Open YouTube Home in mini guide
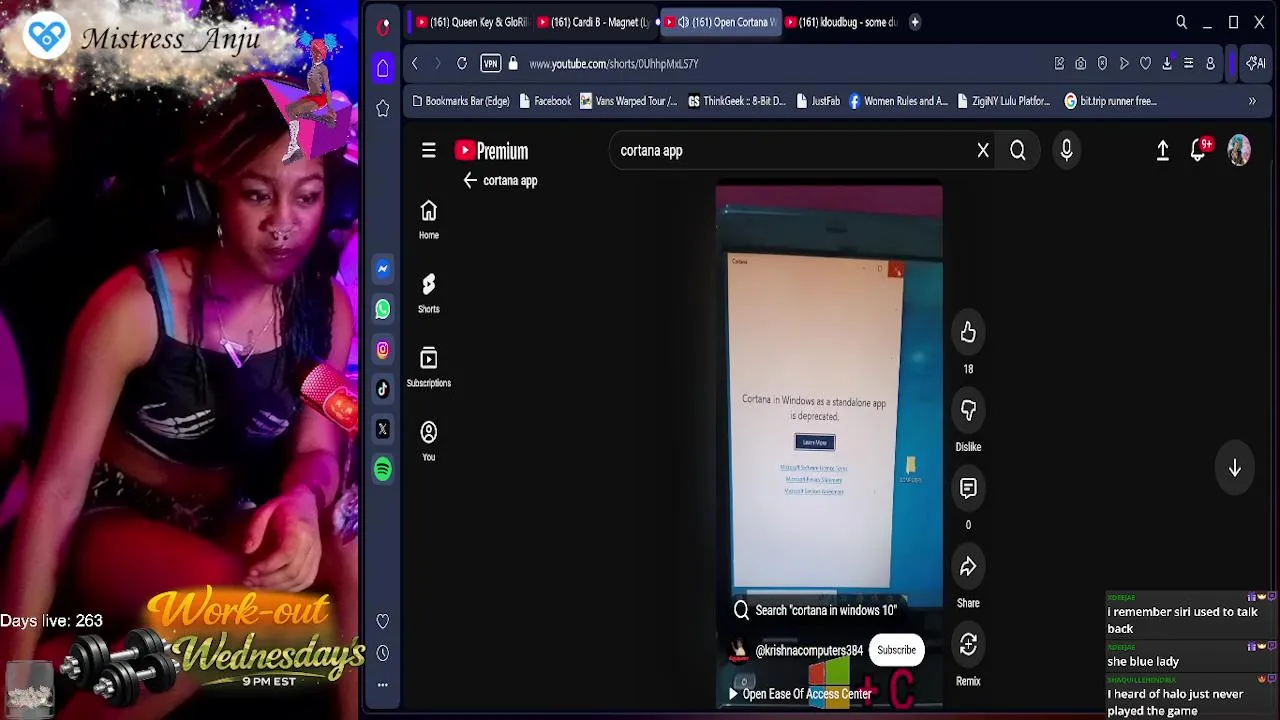The height and width of the screenshot is (720, 1280). (x=429, y=220)
